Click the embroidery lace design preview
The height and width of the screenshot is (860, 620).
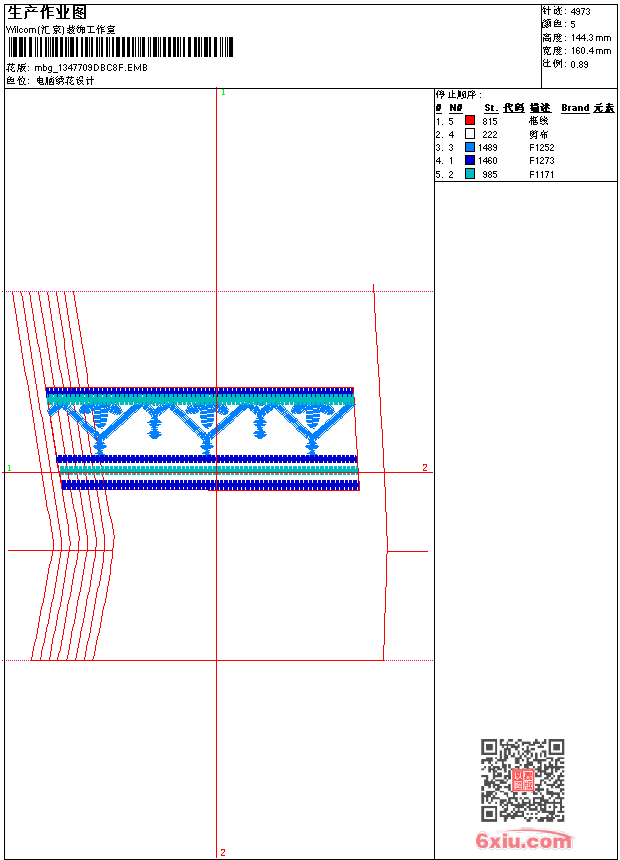click(x=202, y=439)
